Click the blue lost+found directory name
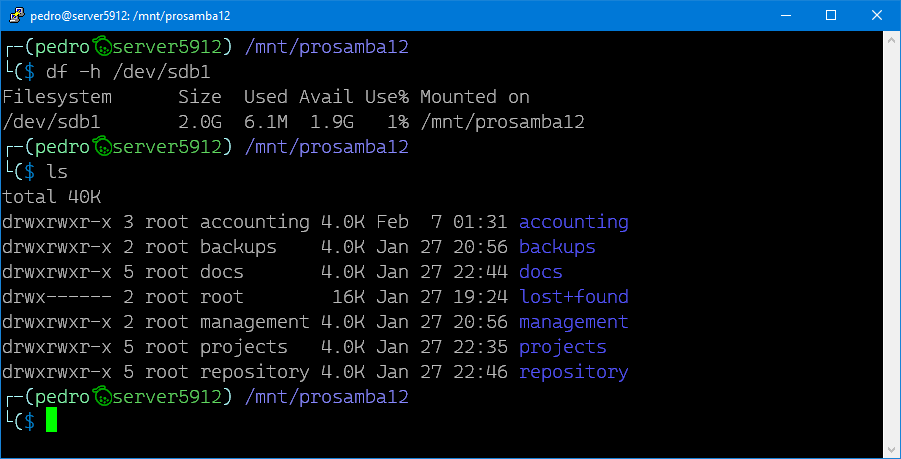This screenshot has height=459, width=901. (x=573, y=297)
